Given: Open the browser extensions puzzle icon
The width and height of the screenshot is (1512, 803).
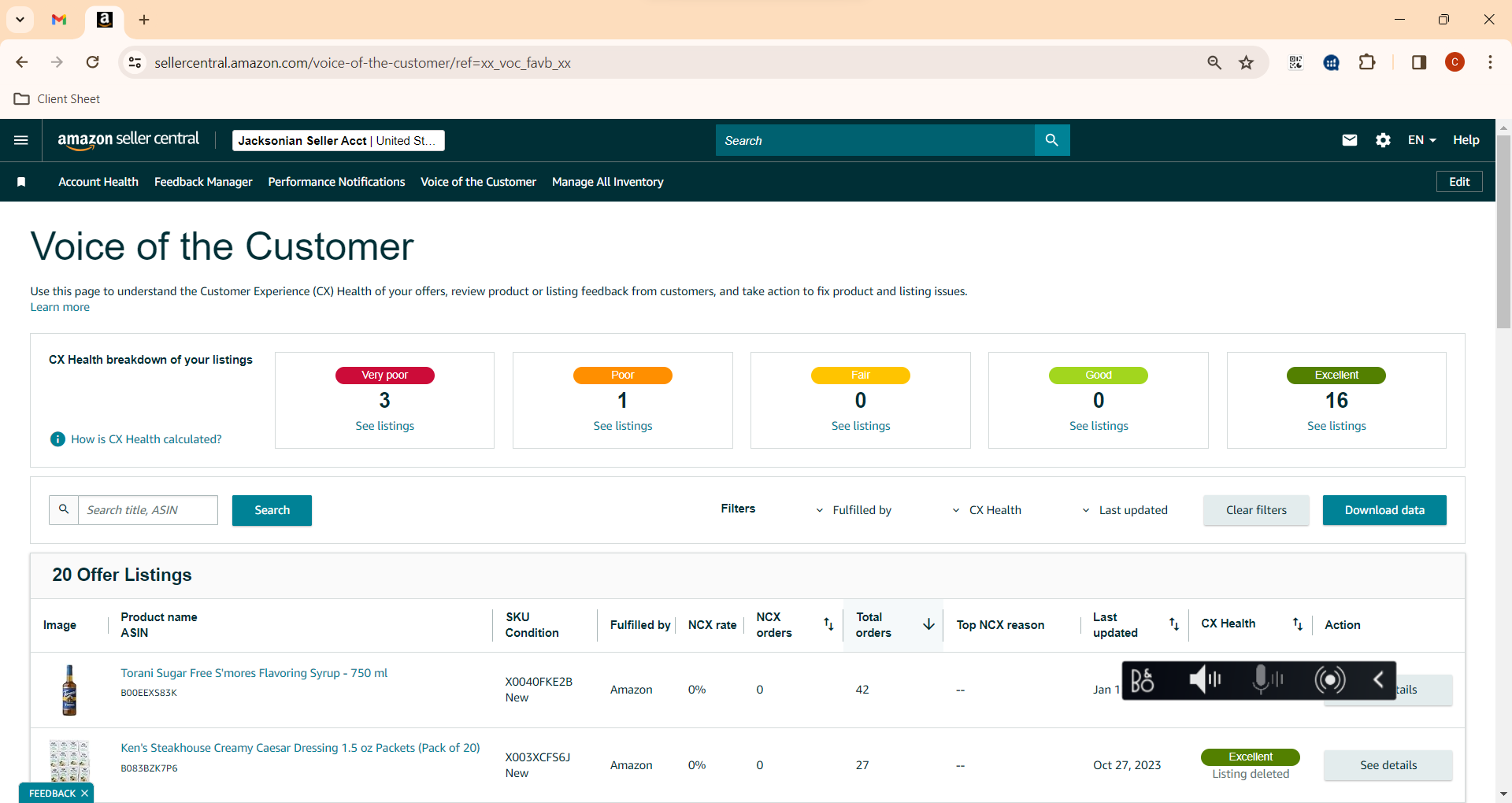Looking at the screenshot, I should [x=1367, y=62].
